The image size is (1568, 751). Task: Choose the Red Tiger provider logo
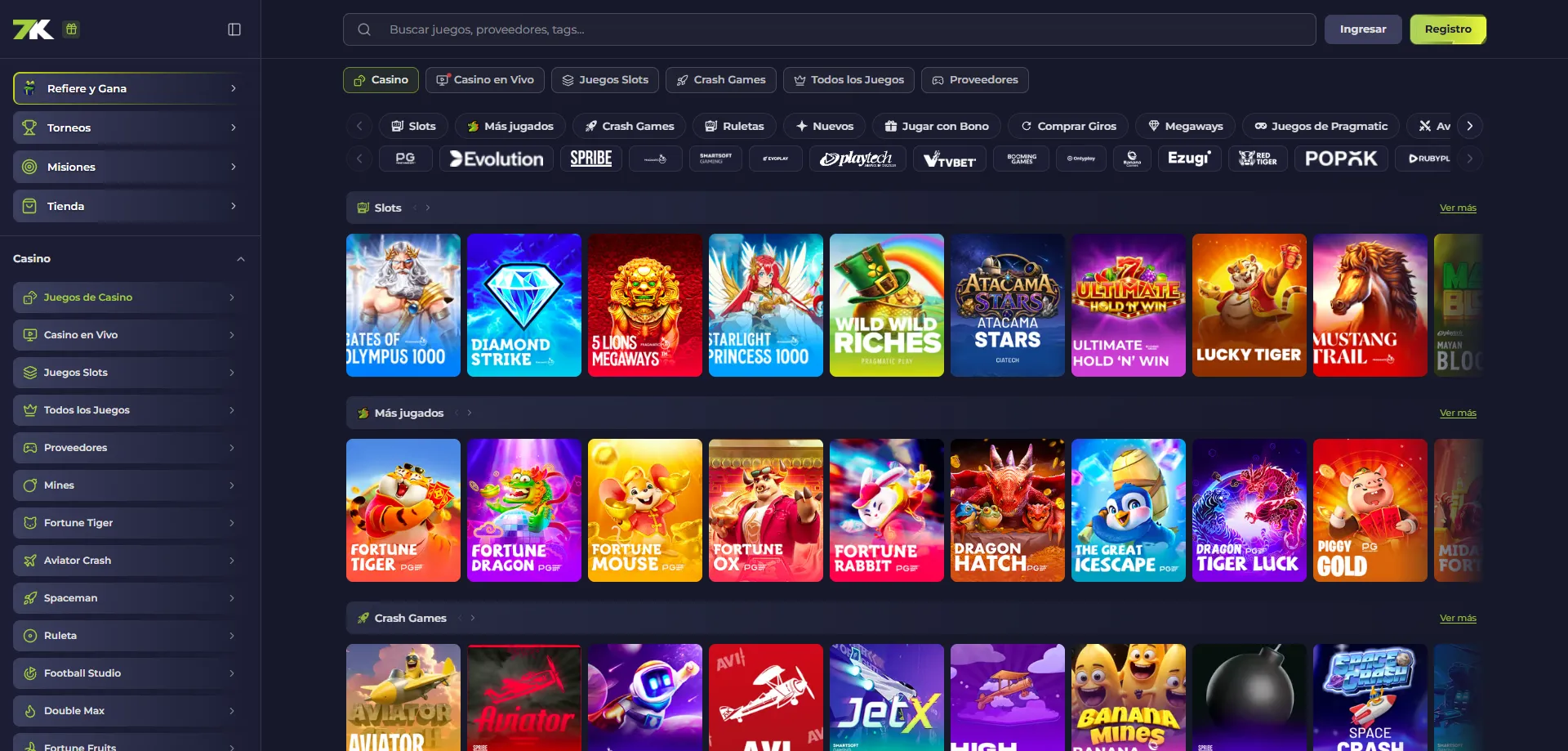pos(1258,159)
